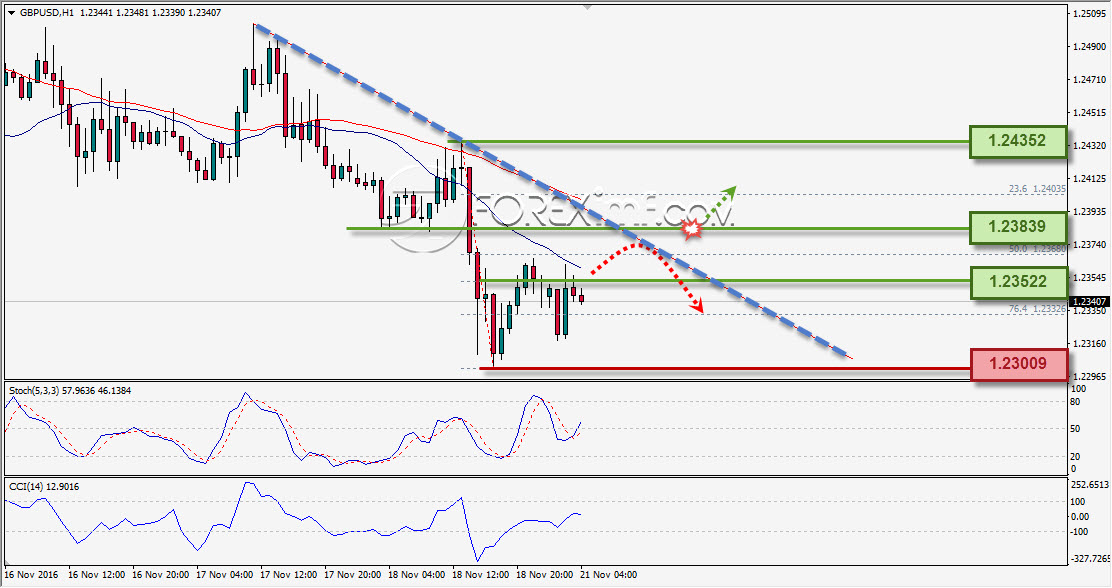
Task: Click the time axis label 16 Nov 20:00
Action: [x=160, y=575]
